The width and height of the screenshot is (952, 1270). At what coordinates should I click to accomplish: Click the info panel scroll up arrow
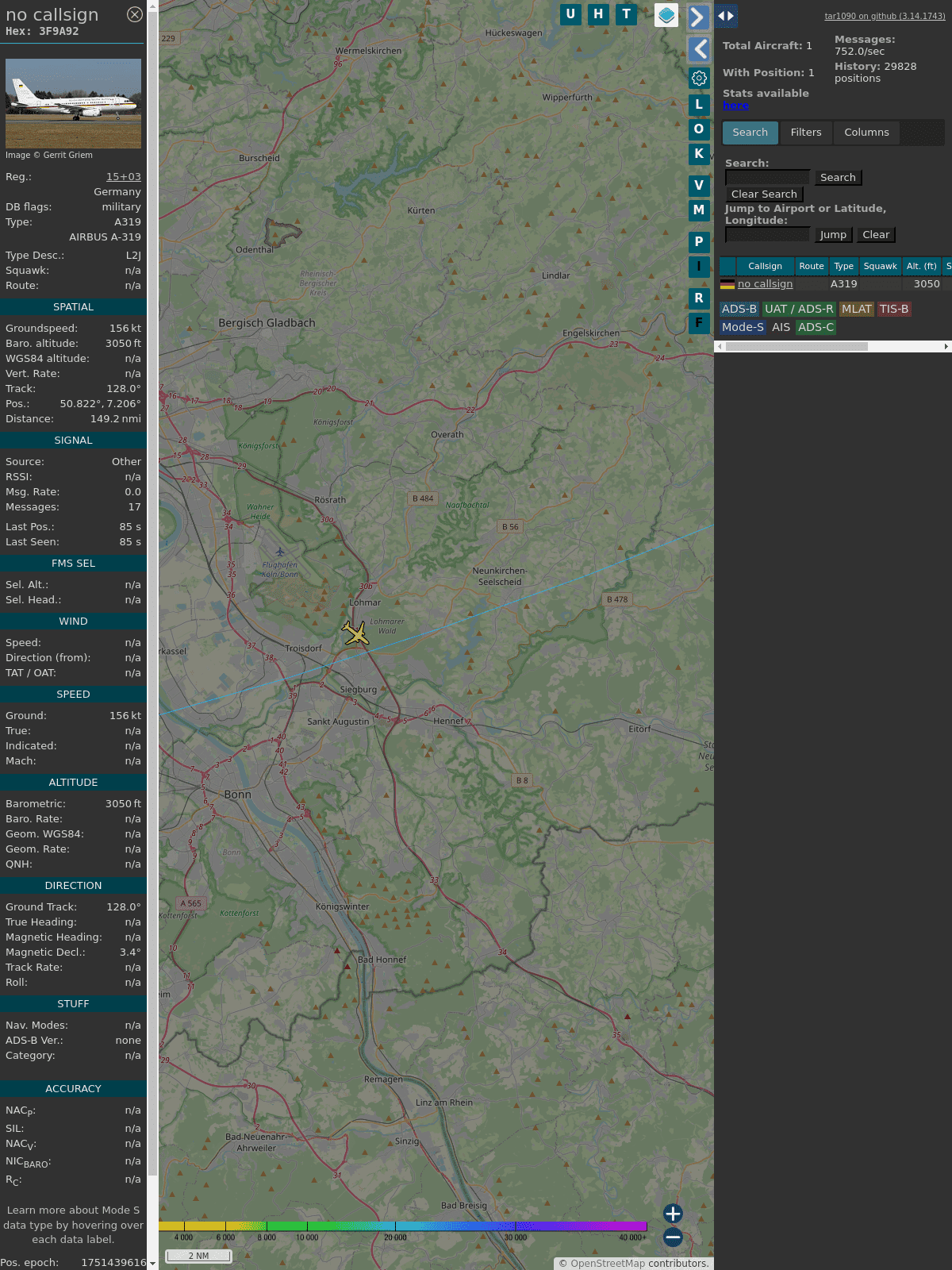click(152, 5)
